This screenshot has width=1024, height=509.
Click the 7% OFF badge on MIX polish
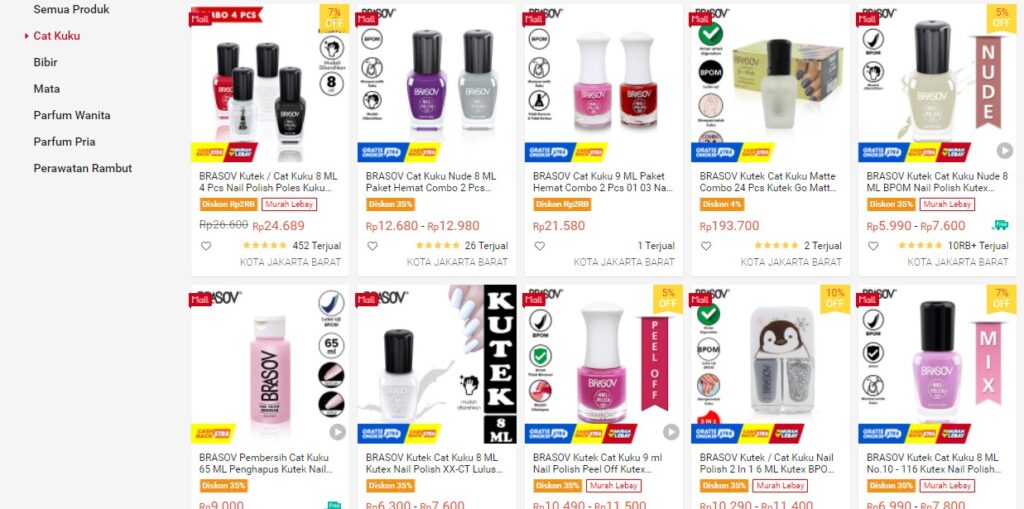tap(1001, 297)
